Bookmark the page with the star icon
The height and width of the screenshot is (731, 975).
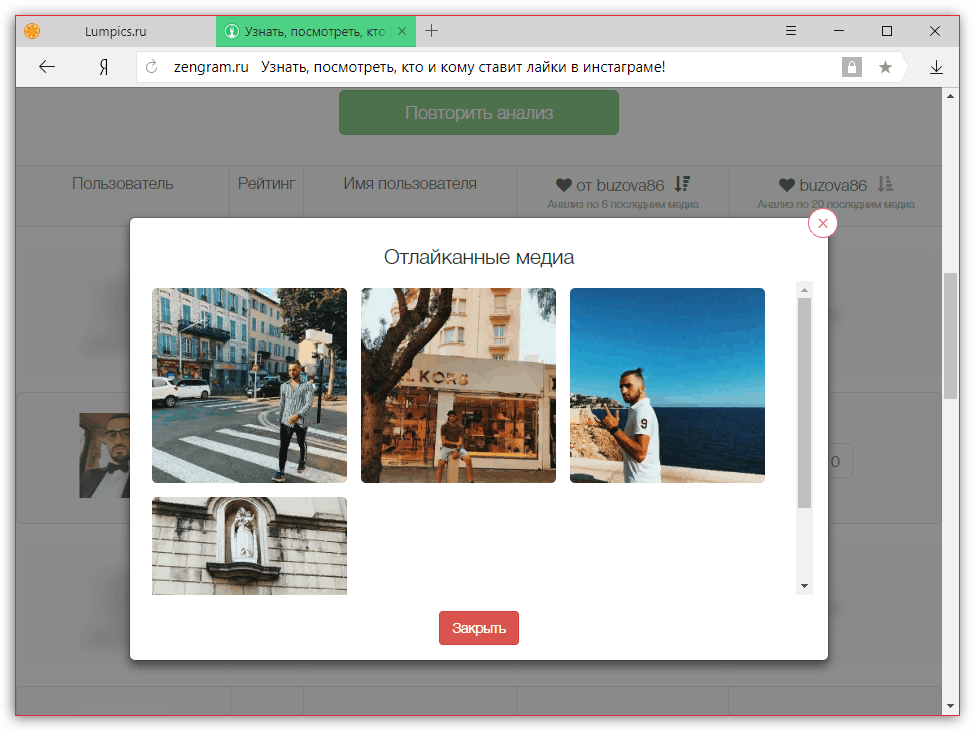click(x=885, y=67)
